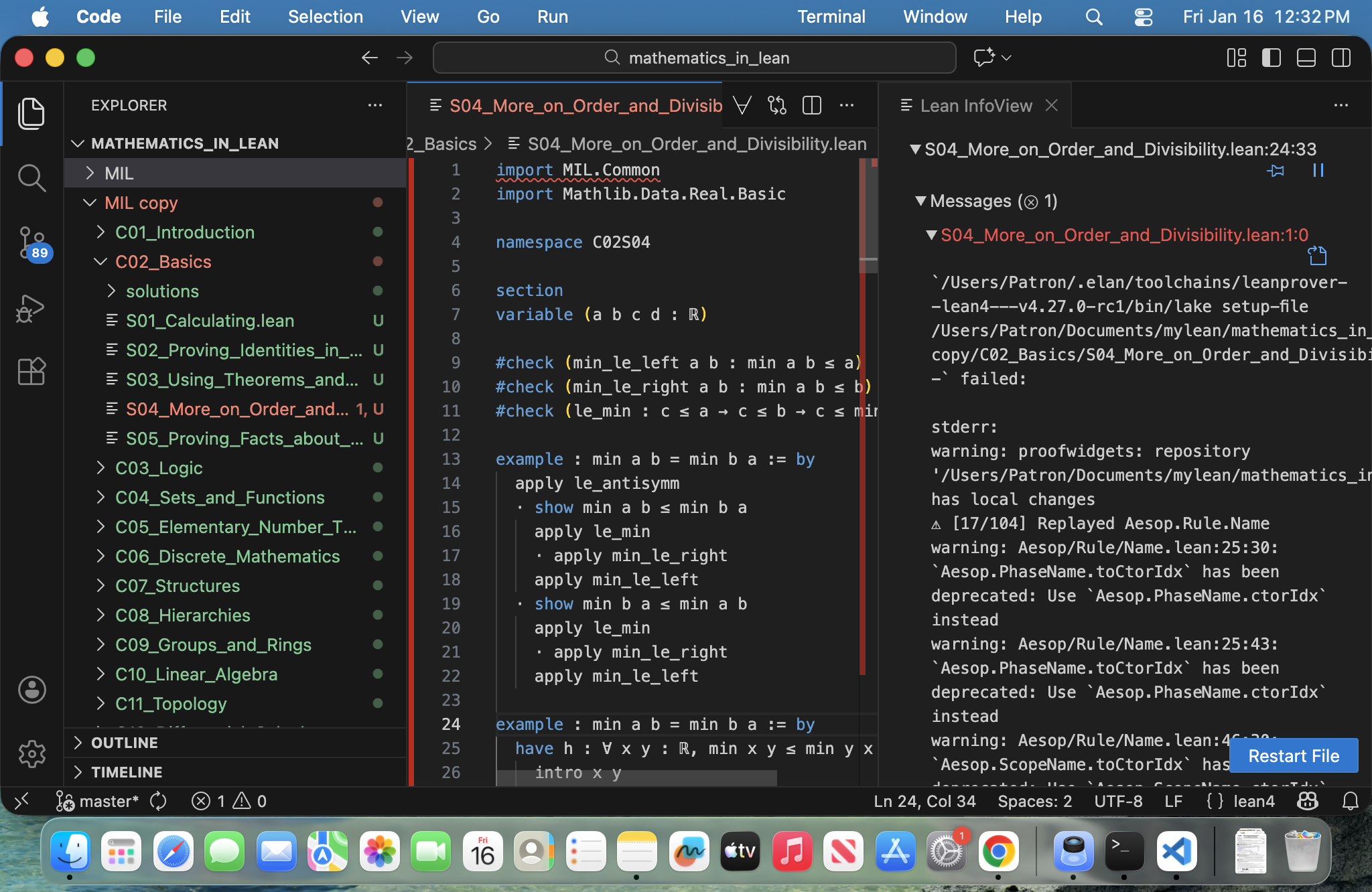Click the mathematics_in_lean command search field
Screen dimensions: 1372x892
(695, 58)
